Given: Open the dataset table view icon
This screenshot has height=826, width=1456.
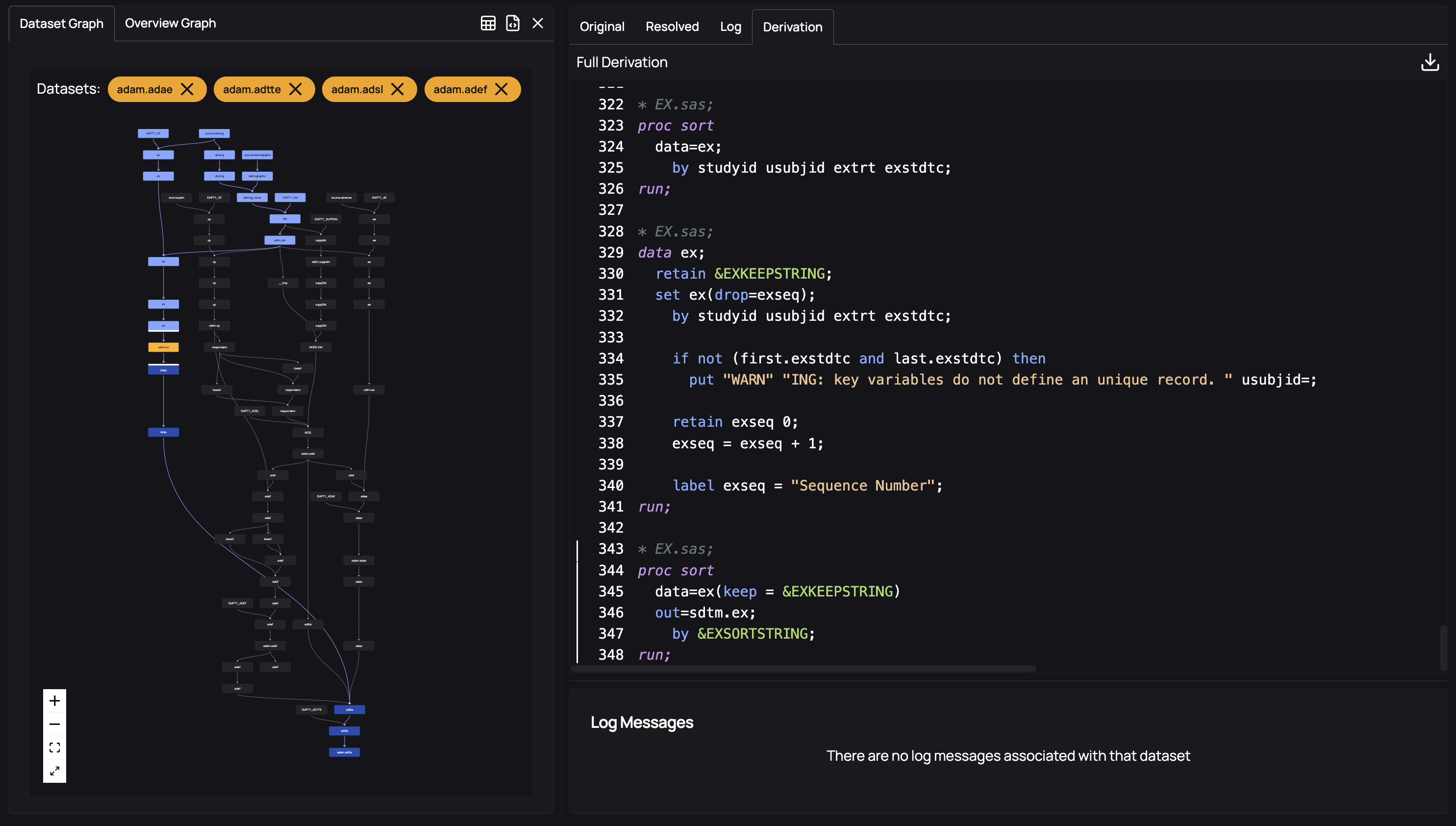Looking at the screenshot, I should click(488, 23).
